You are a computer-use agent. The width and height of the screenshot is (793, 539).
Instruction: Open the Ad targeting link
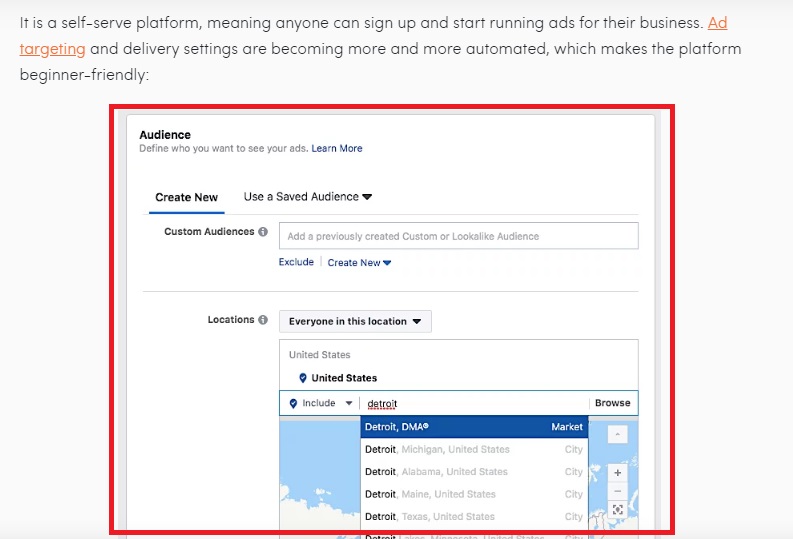pos(52,48)
